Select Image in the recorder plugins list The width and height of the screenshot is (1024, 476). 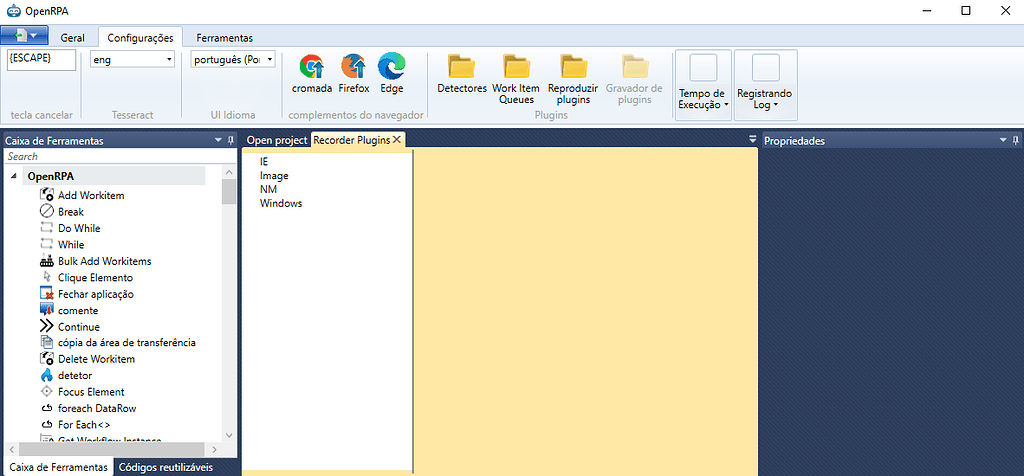[274, 176]
